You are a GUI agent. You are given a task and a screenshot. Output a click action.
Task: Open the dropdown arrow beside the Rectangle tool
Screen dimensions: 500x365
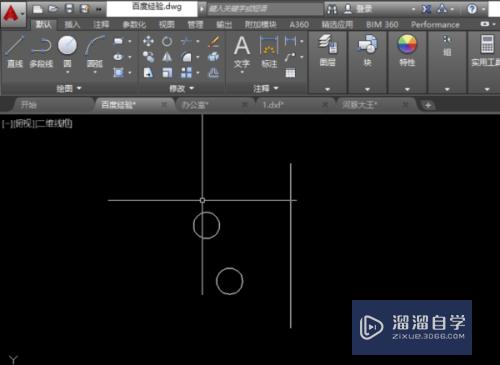(130, 41)
